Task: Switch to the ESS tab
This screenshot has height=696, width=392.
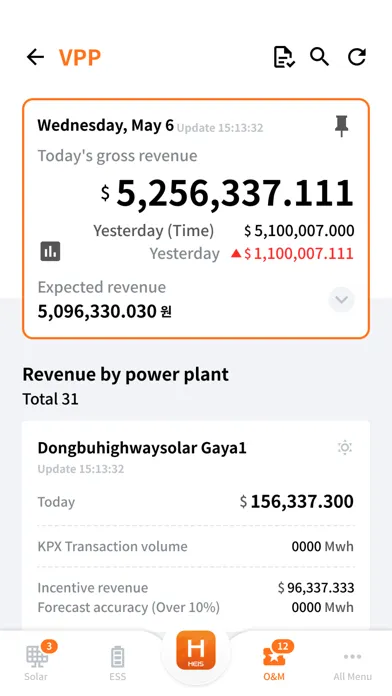Action: [x=118, y=664]
